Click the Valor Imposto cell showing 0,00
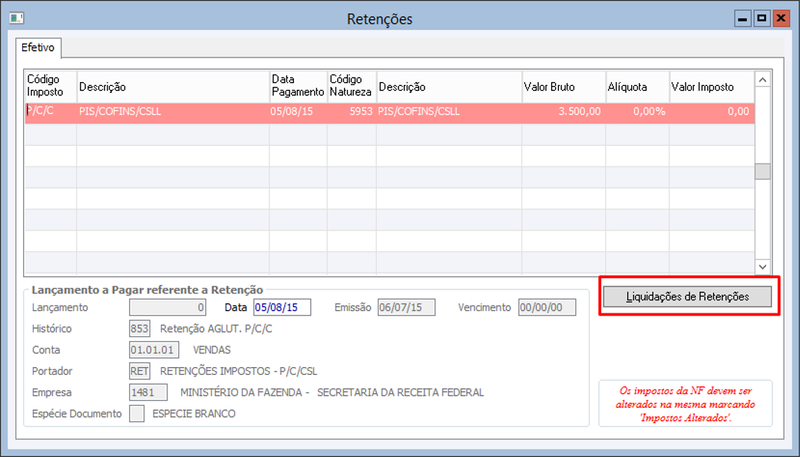Screen dimensions: 800x457 [x=712, y=112]
